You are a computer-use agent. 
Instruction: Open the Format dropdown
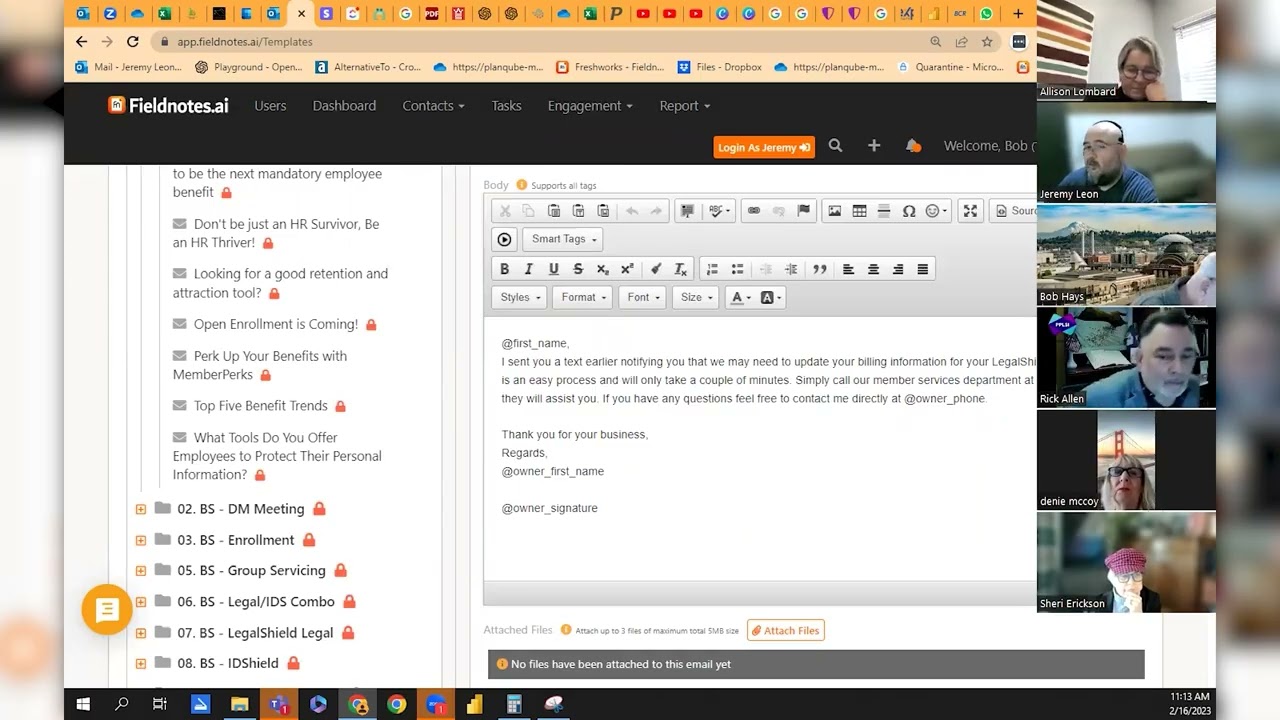[584, 297]
